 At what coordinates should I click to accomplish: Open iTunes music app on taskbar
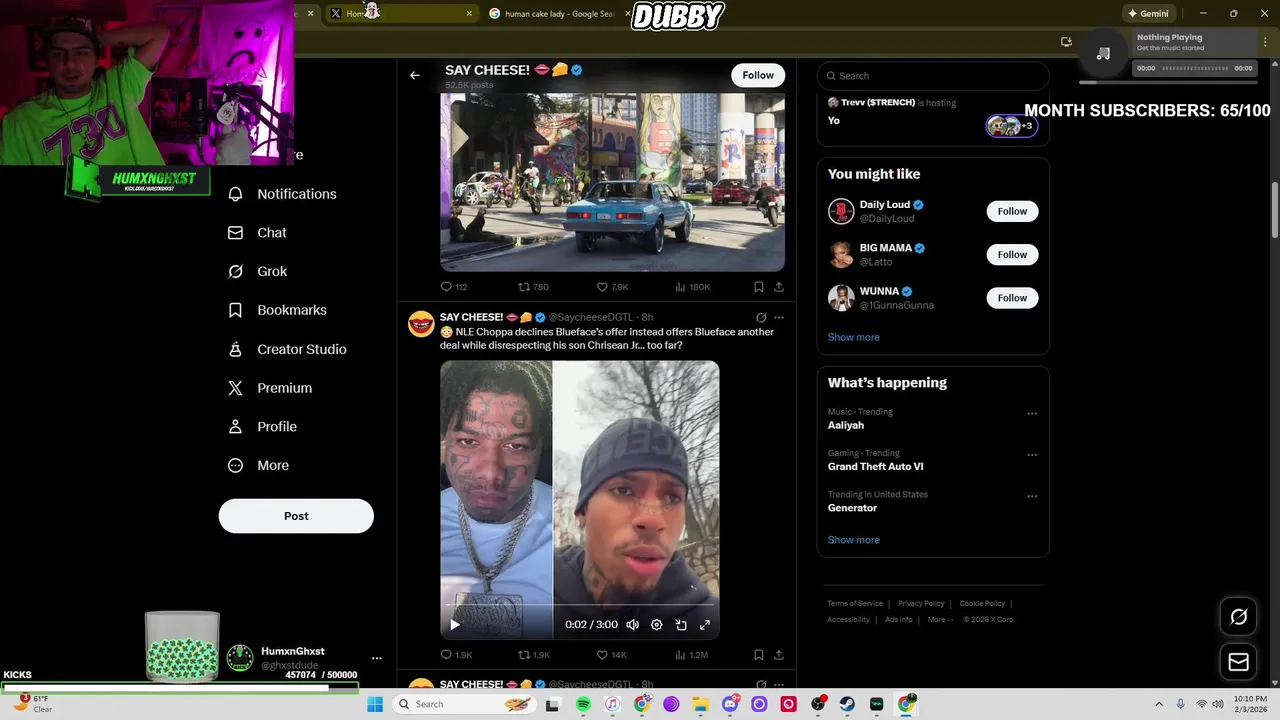click(x=612, y=704)
